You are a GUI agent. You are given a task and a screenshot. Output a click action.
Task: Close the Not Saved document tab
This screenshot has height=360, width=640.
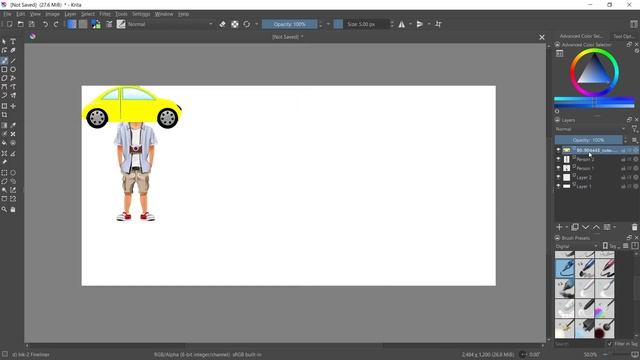click(x=542, y=37)
